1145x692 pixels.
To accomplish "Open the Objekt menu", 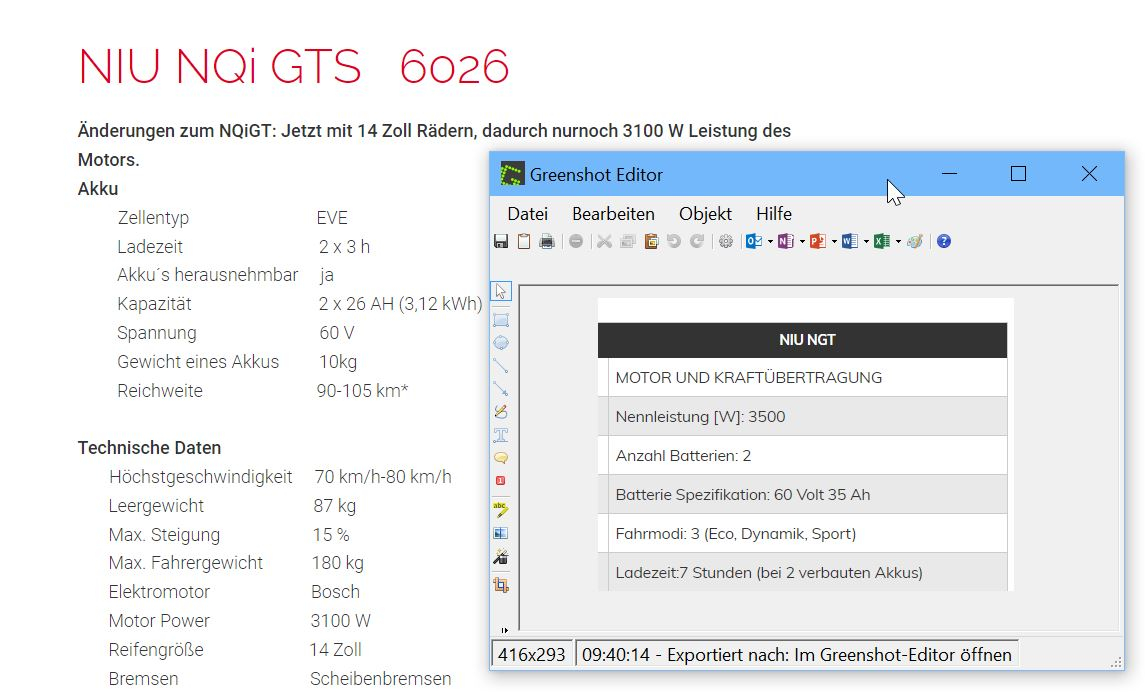I will pyautogui.click(x=705, y=214).
